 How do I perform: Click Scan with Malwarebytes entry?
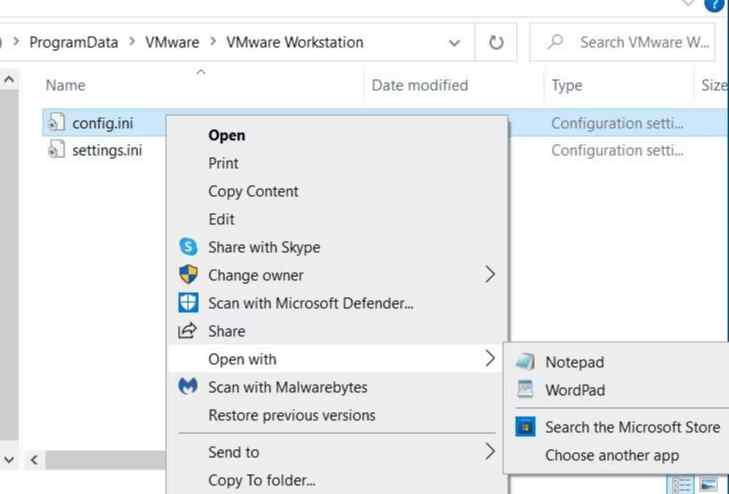coord(337,387)
